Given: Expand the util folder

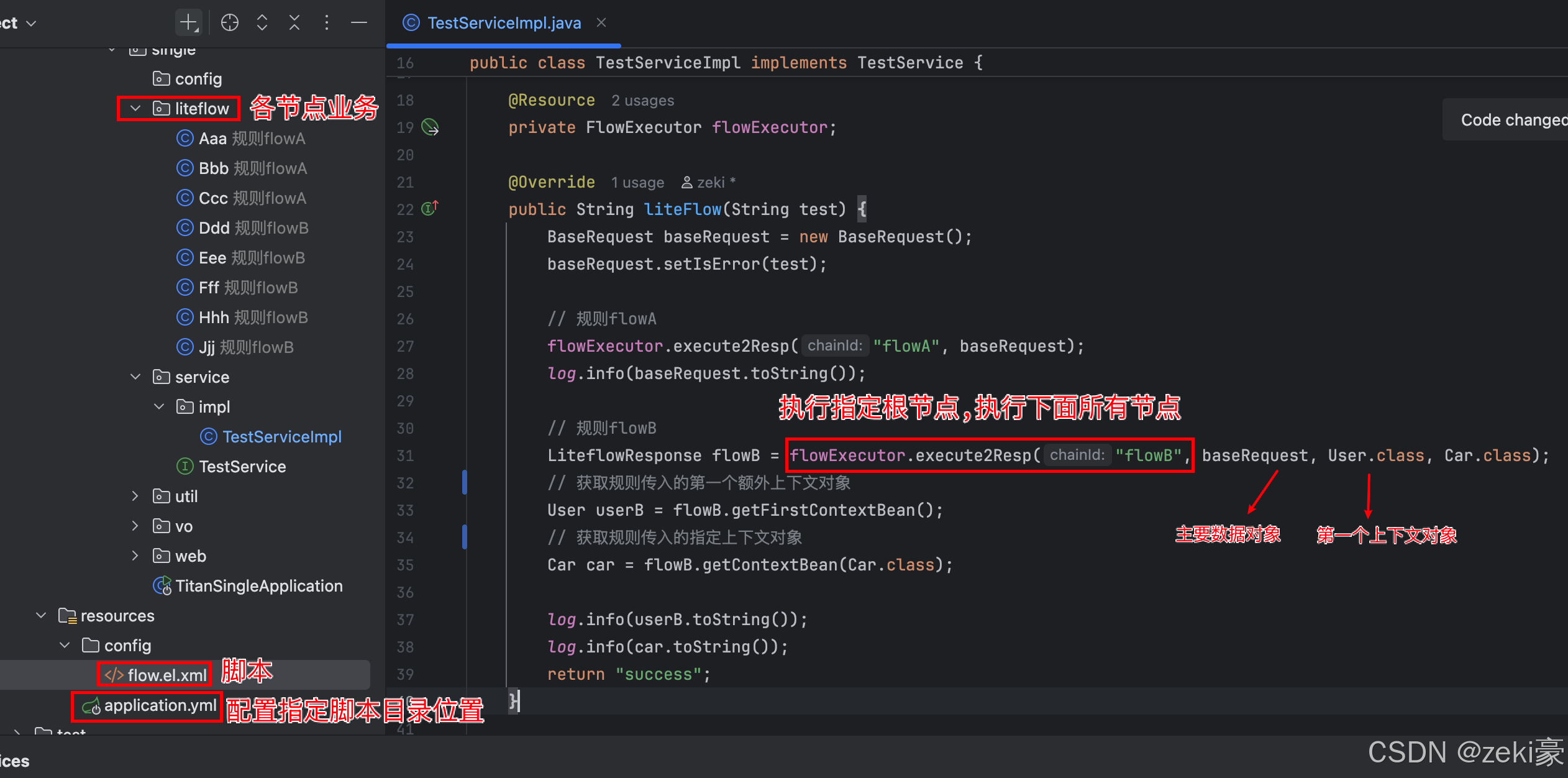Looking at the screenshot, I should tap(135, 496).
